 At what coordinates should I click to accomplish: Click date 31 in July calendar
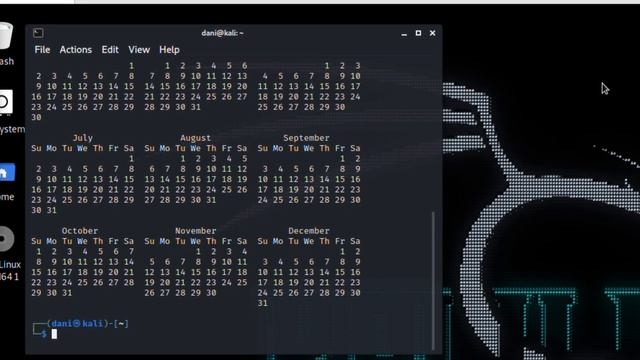(x=51, y=211)
